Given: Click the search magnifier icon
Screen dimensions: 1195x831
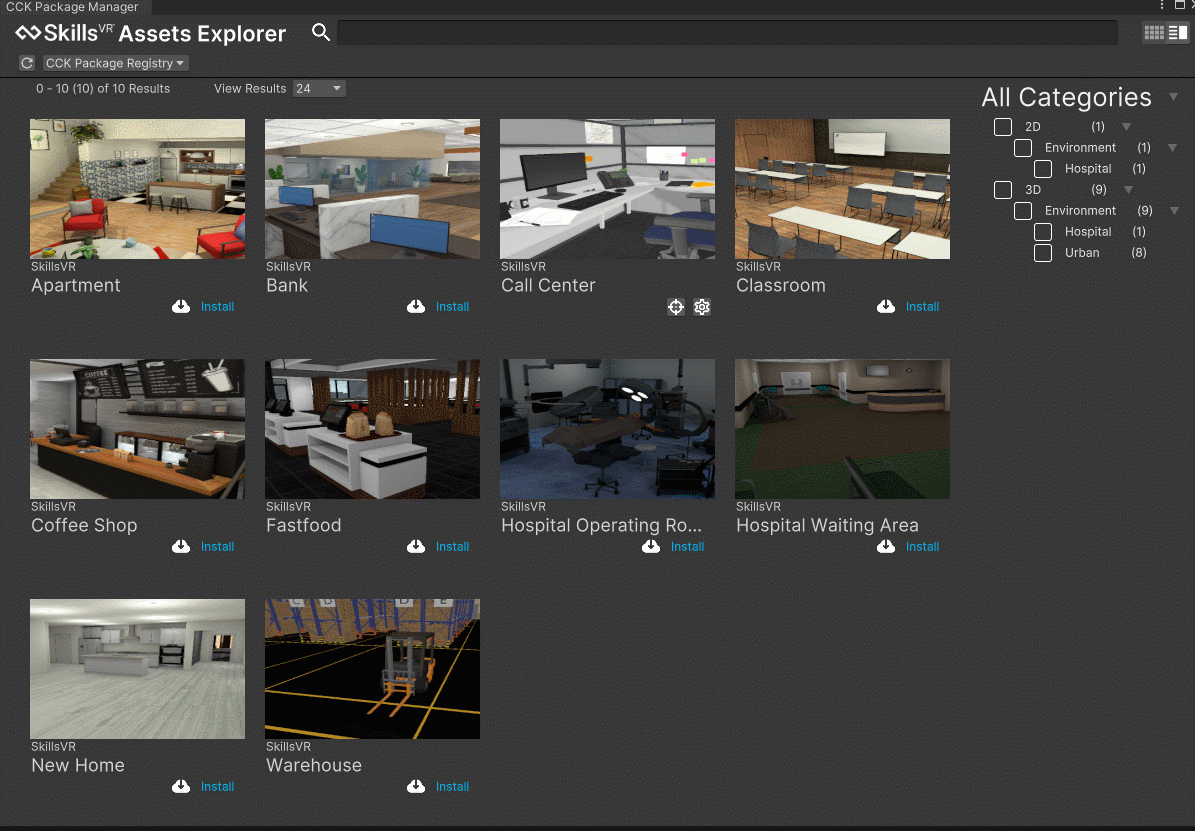Looking at the screenshot, I should (321, 32).
